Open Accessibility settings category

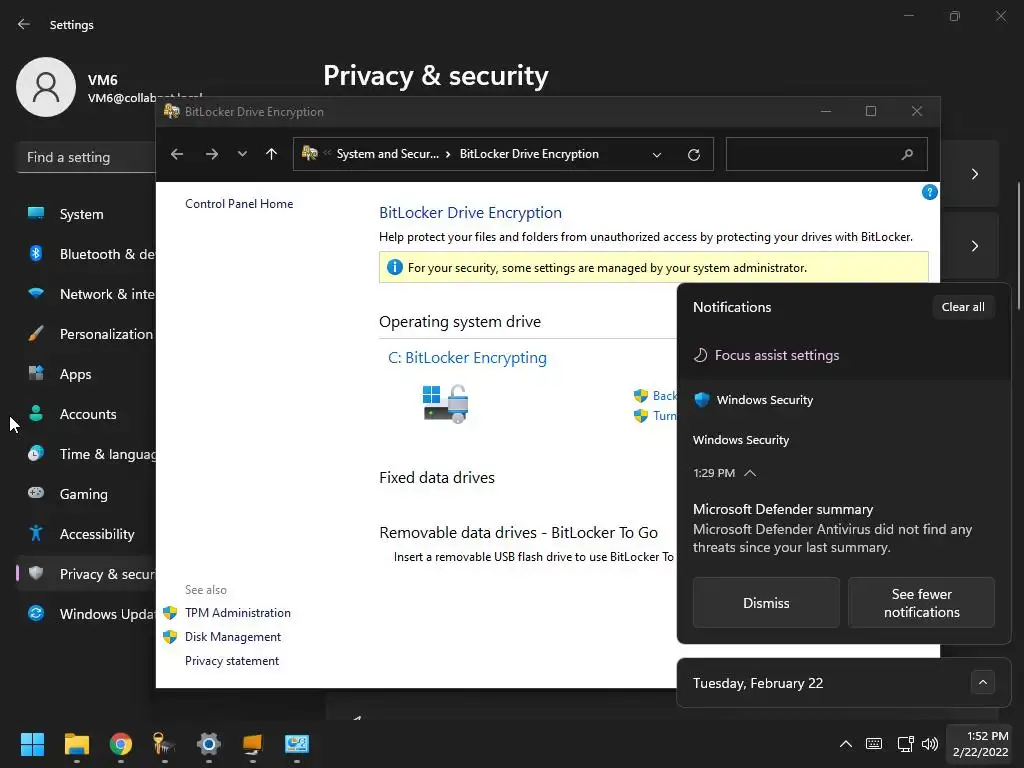(x=86, y=534)
